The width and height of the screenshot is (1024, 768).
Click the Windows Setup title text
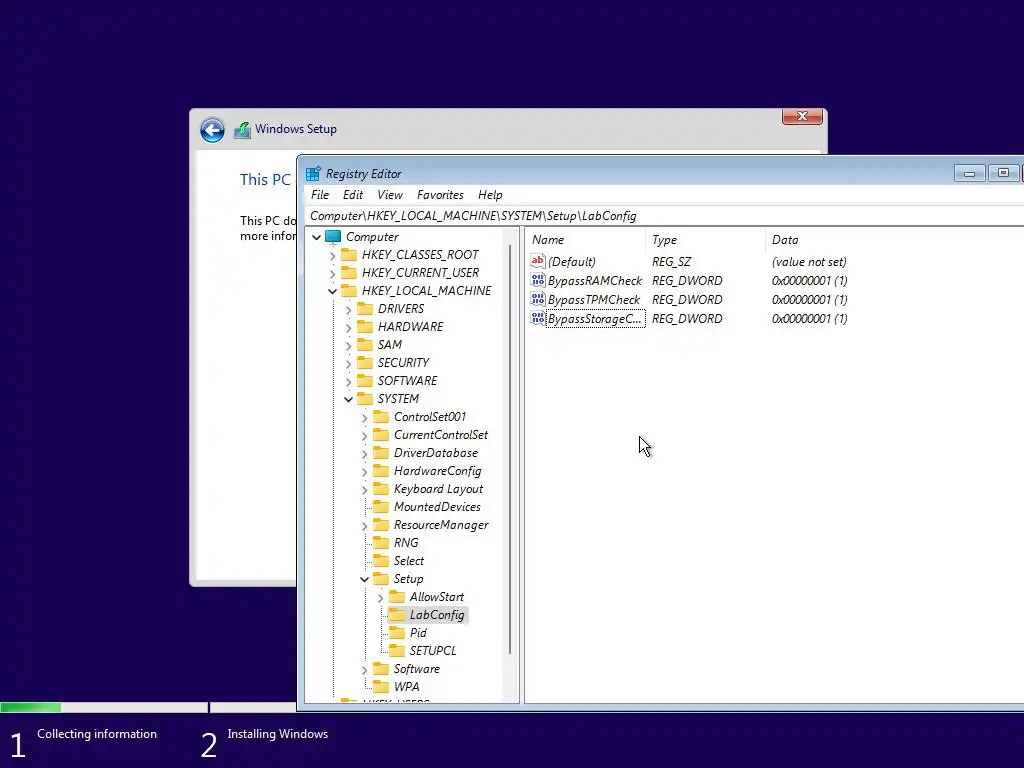point(296,129)
